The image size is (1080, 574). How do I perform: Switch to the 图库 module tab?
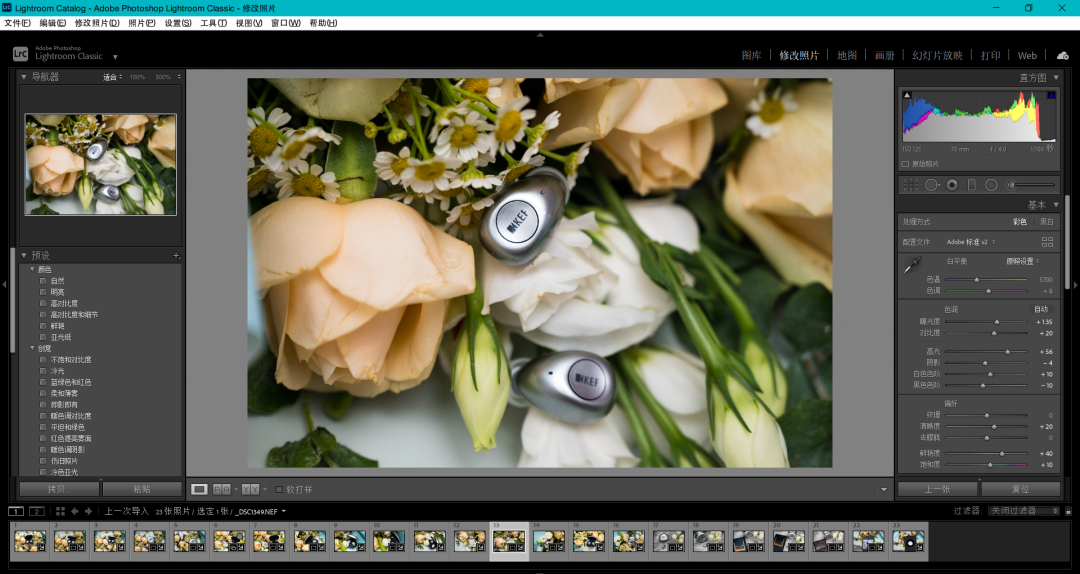751,56
